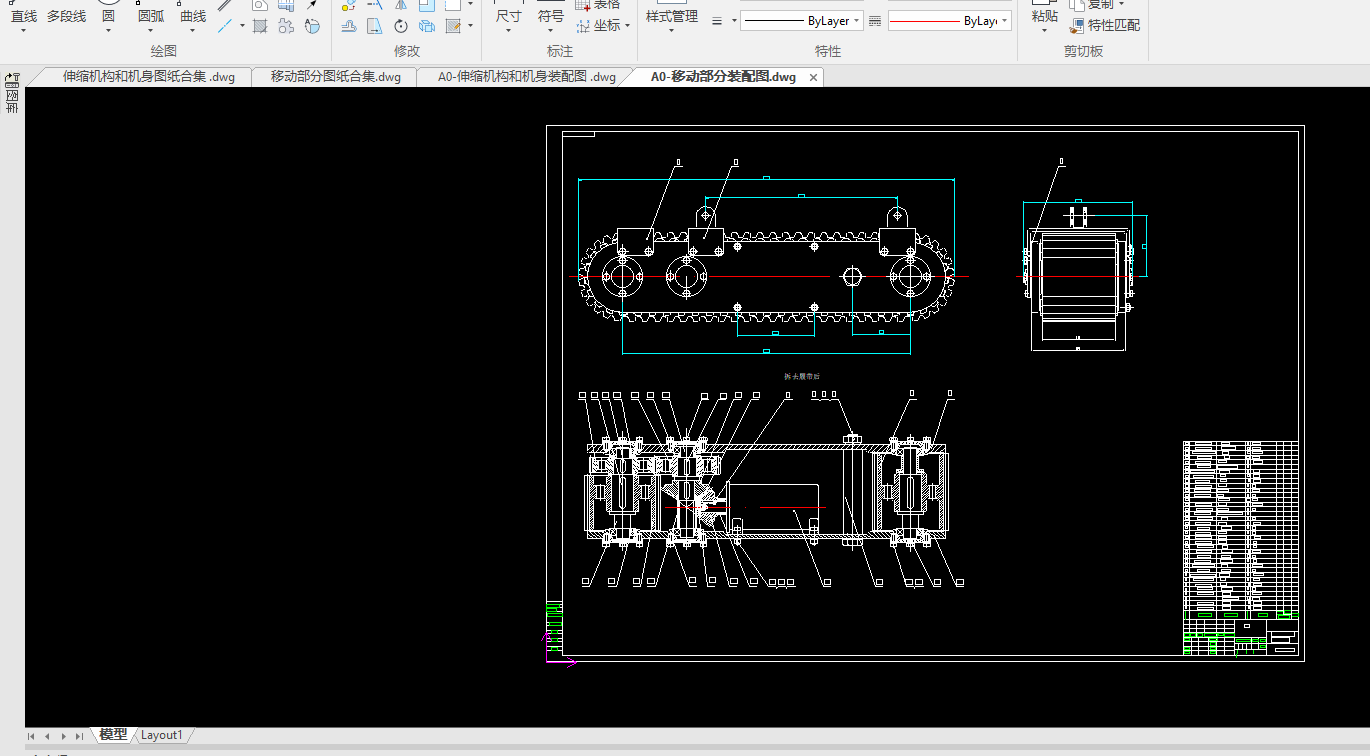Click the 坐标 coordinate annotation icon
Viewport: 1370px width, 756px height.
584,25
